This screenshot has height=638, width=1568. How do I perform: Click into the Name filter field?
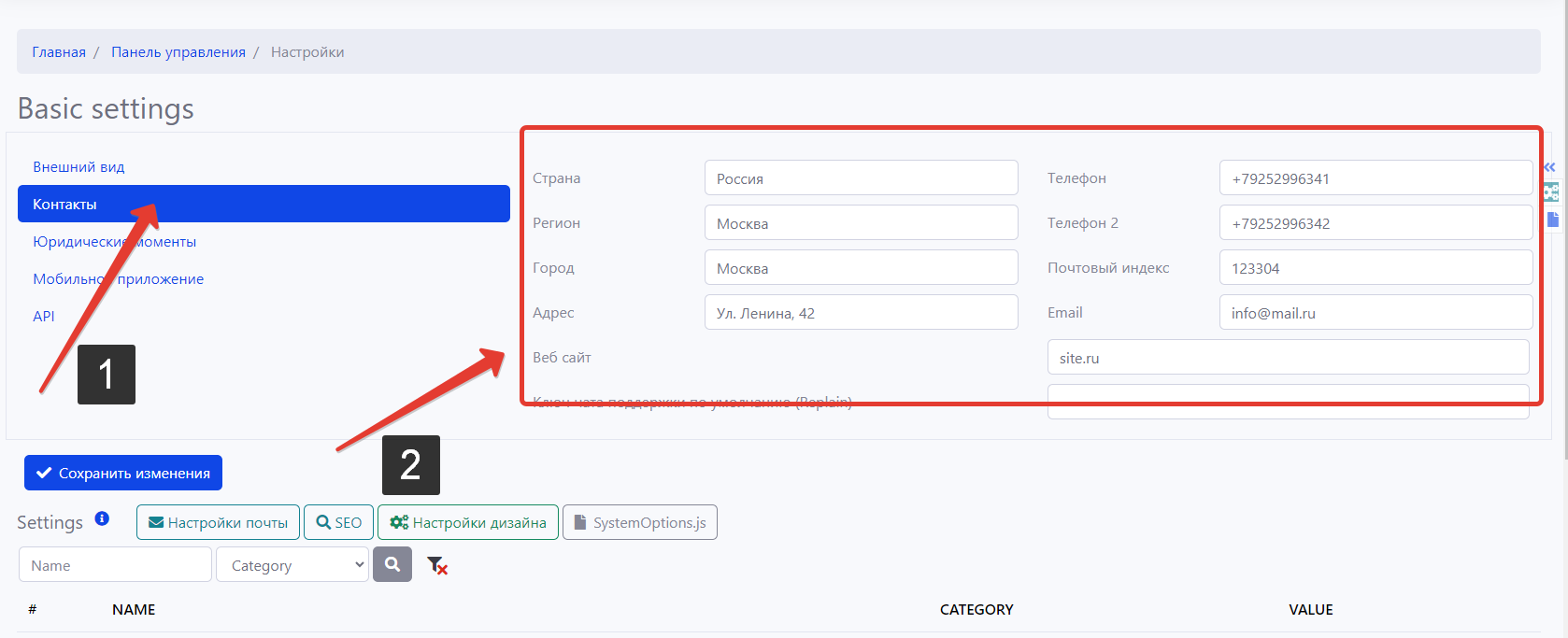click(x=115, y=565)
